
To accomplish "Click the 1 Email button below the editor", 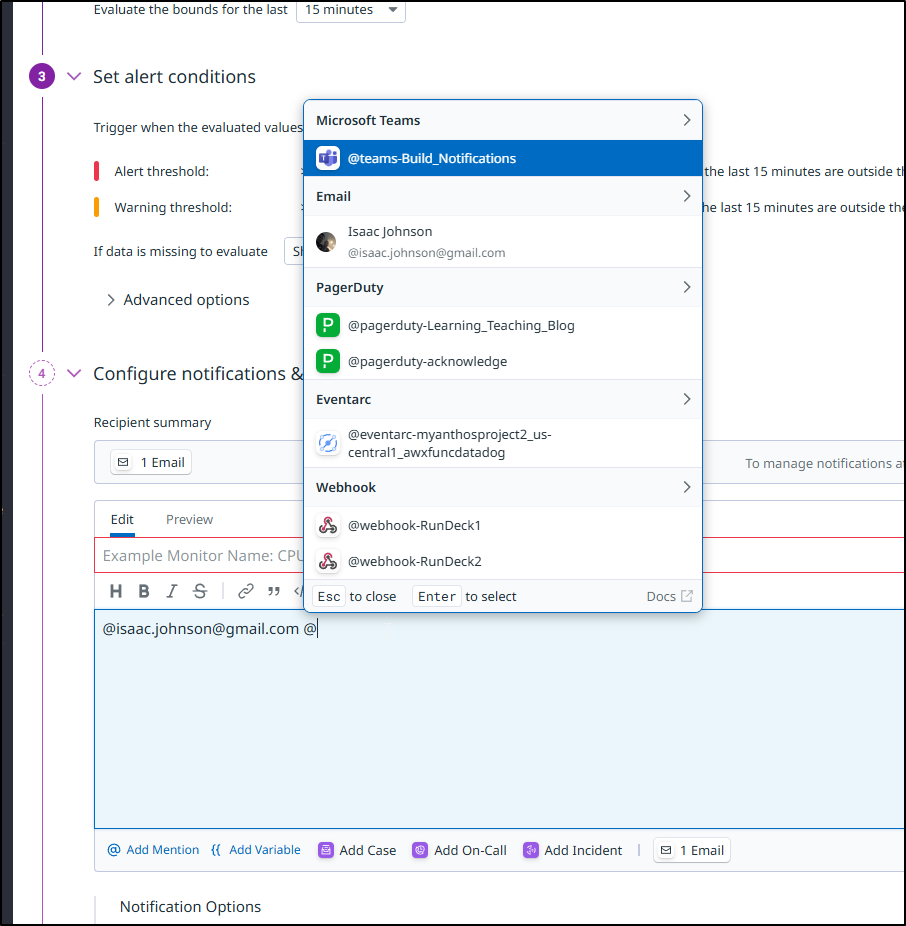I will (692, 850).
